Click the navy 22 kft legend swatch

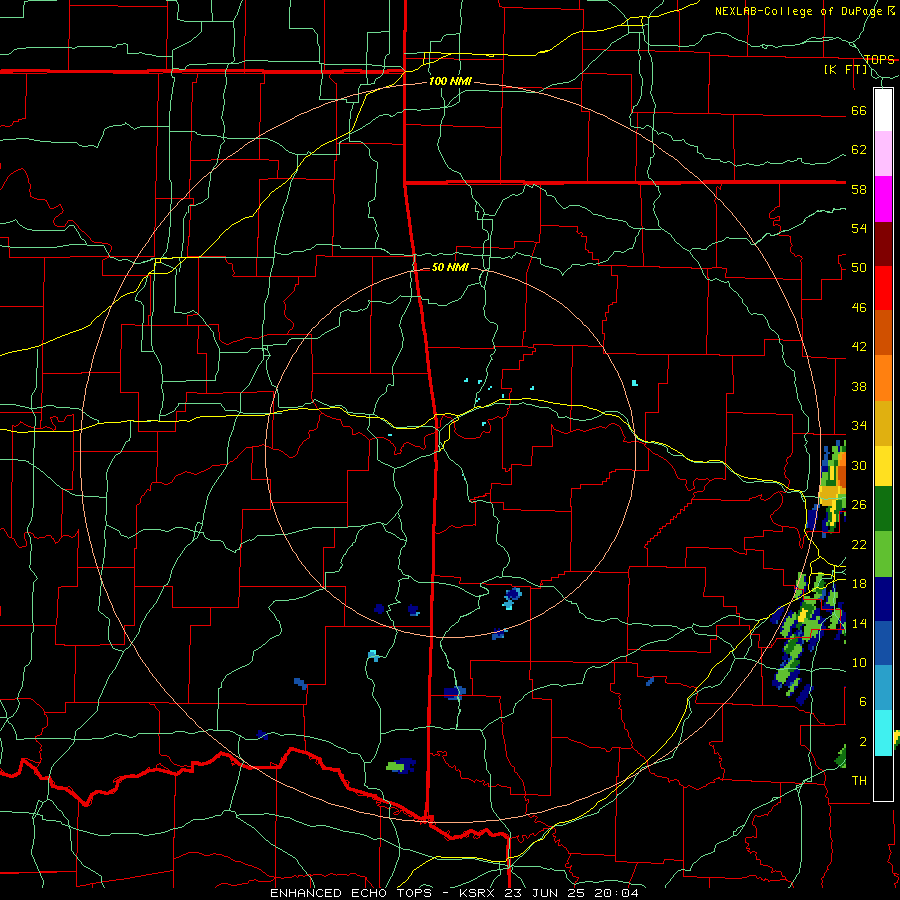click(883, 599)
